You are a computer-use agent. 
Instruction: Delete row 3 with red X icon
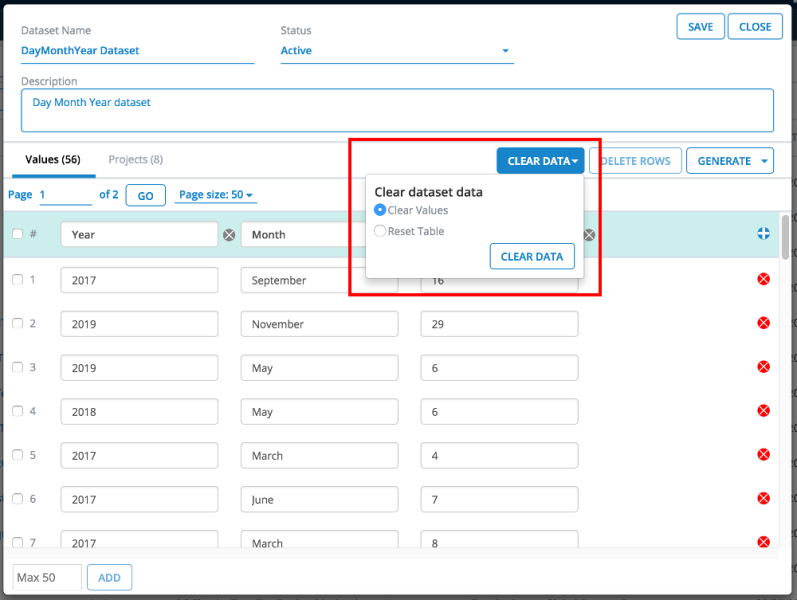pyautogui.click(x=764, y=367)
